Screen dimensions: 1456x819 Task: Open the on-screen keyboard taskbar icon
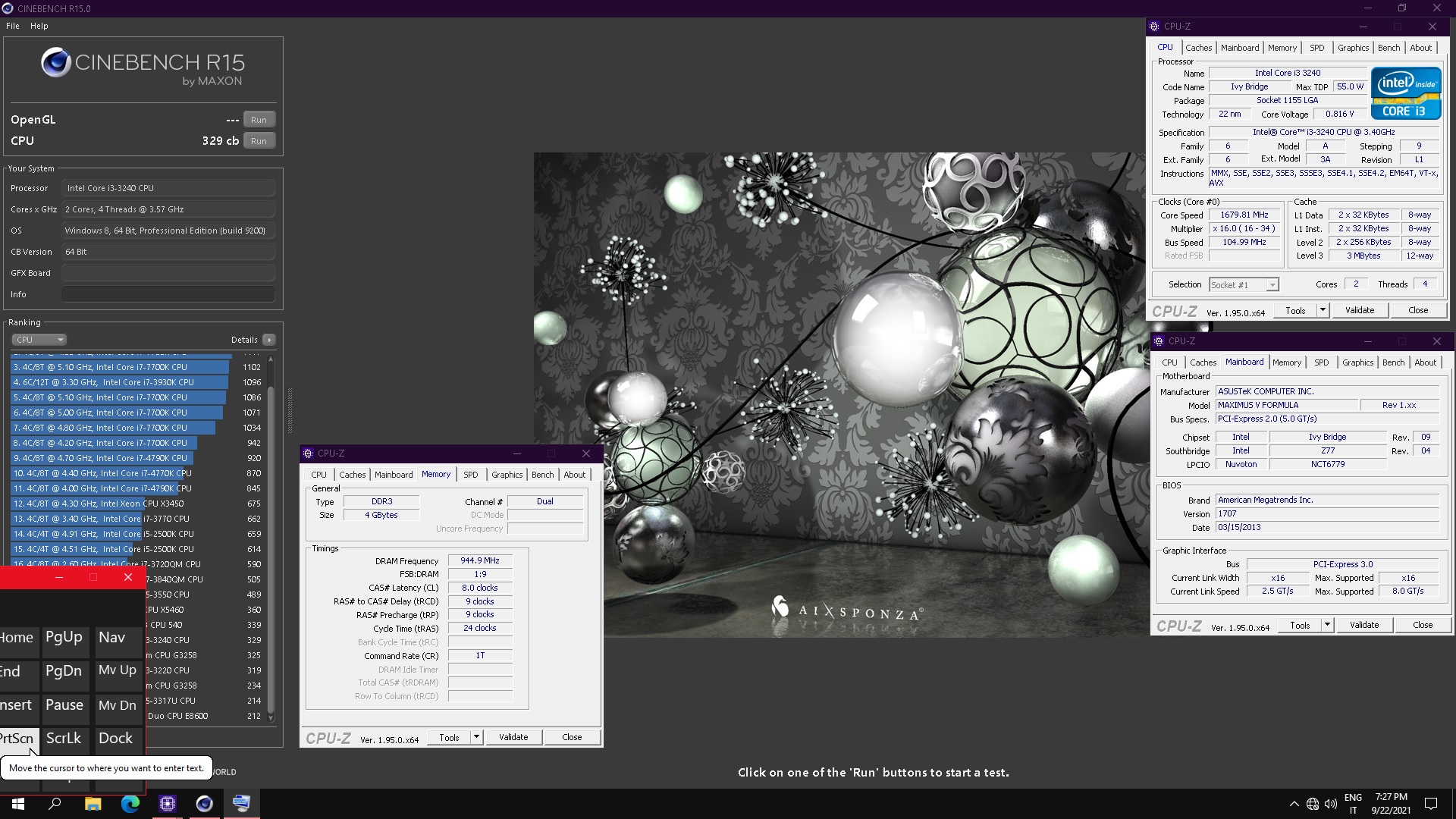coord(241,804)
